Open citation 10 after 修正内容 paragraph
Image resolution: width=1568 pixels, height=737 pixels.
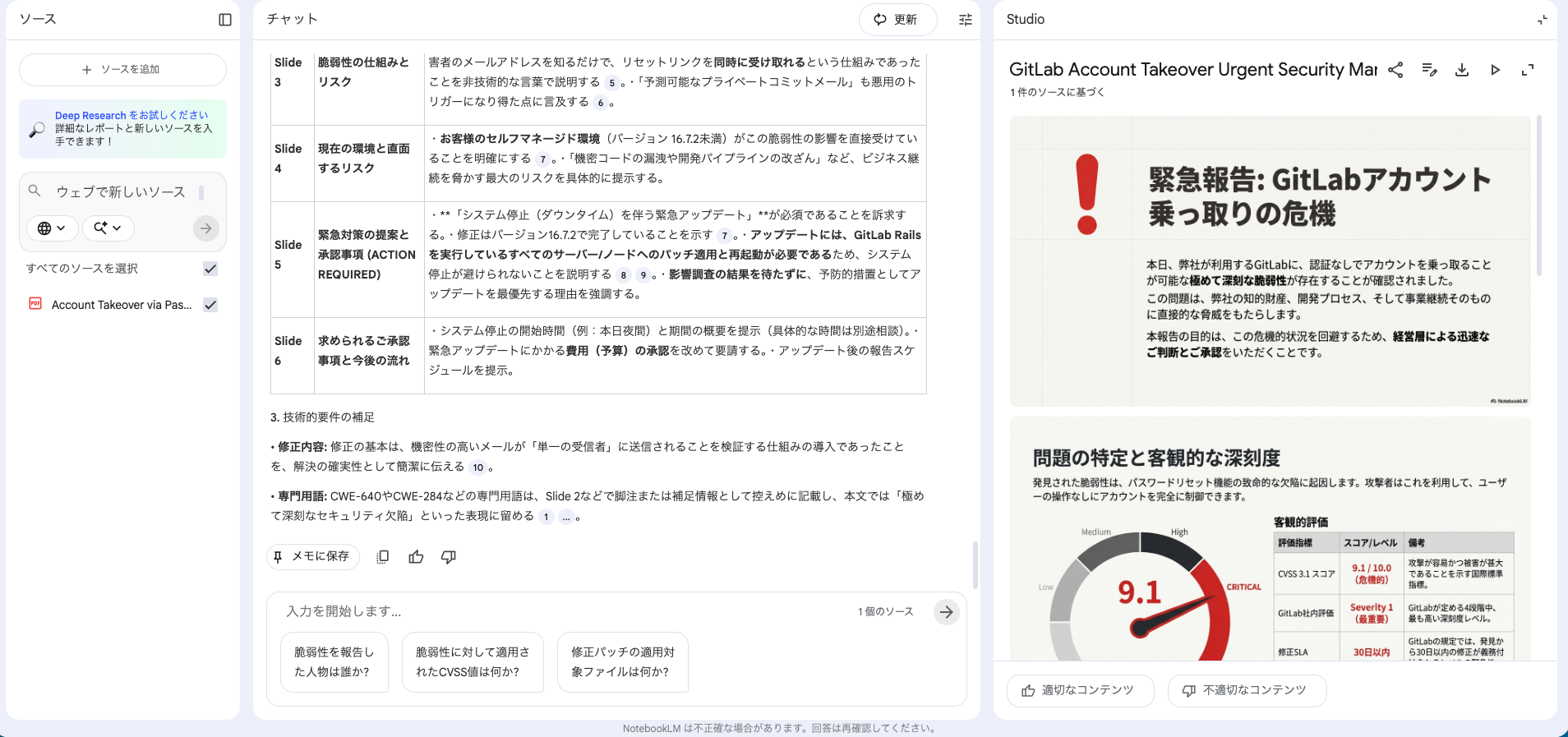(477, 468)
